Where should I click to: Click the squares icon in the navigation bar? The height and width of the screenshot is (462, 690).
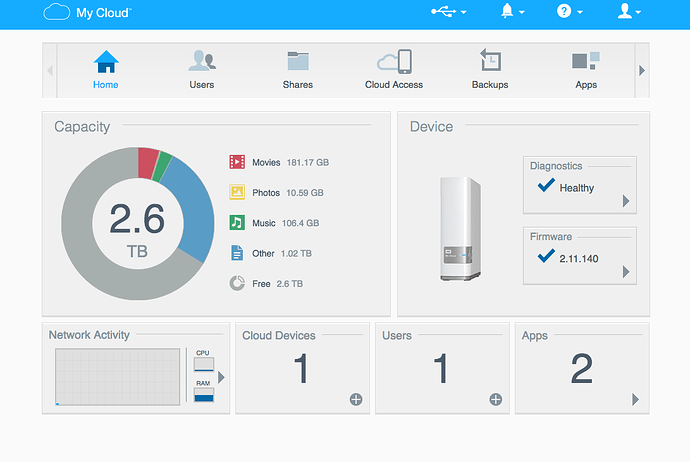[586, 61]
